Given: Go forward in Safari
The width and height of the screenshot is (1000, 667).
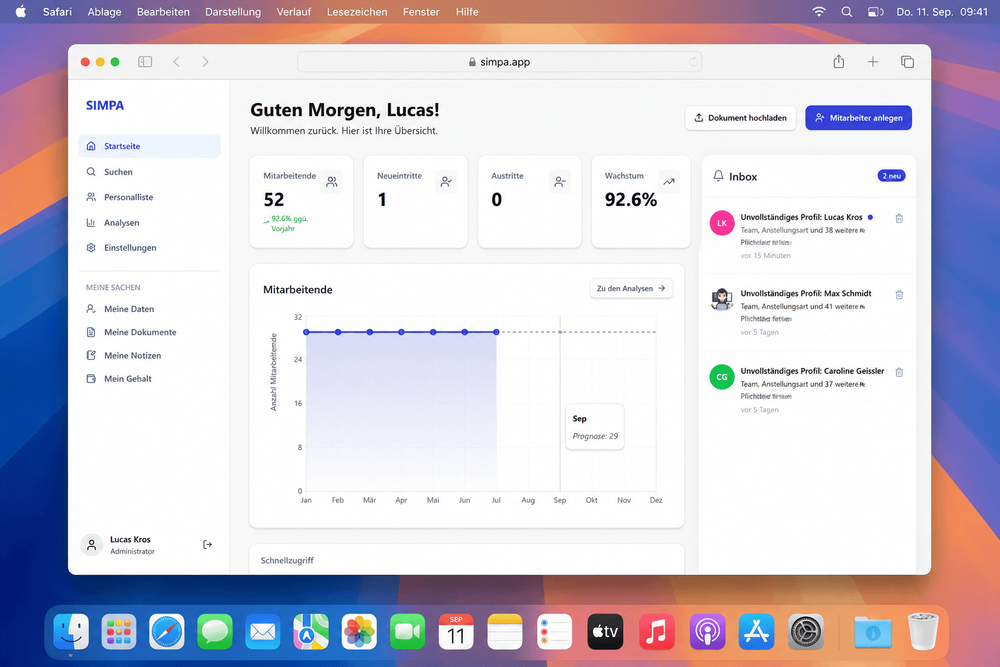Looking at the screenshot, I should [205, 62].
